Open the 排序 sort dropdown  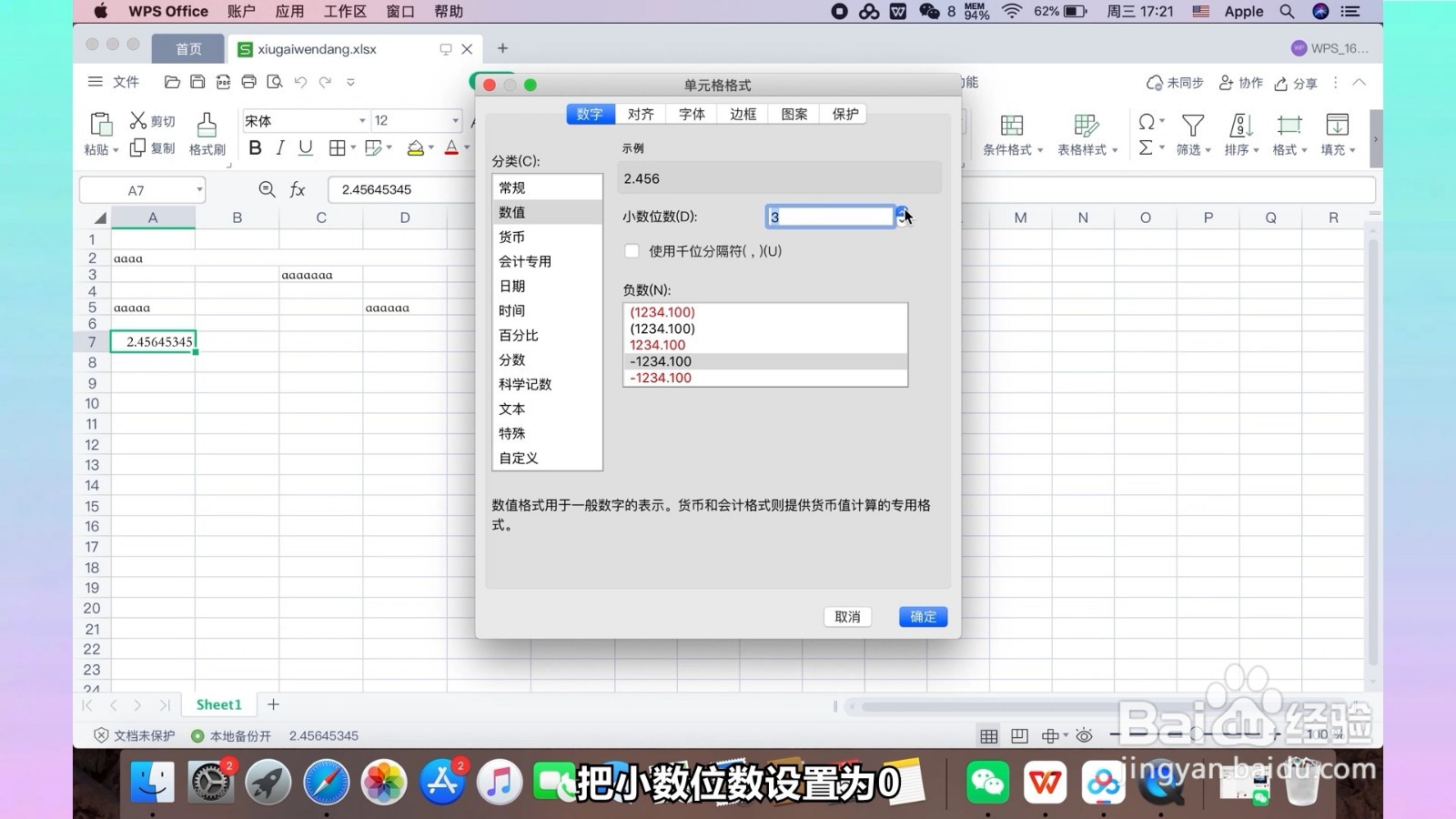1239,134
